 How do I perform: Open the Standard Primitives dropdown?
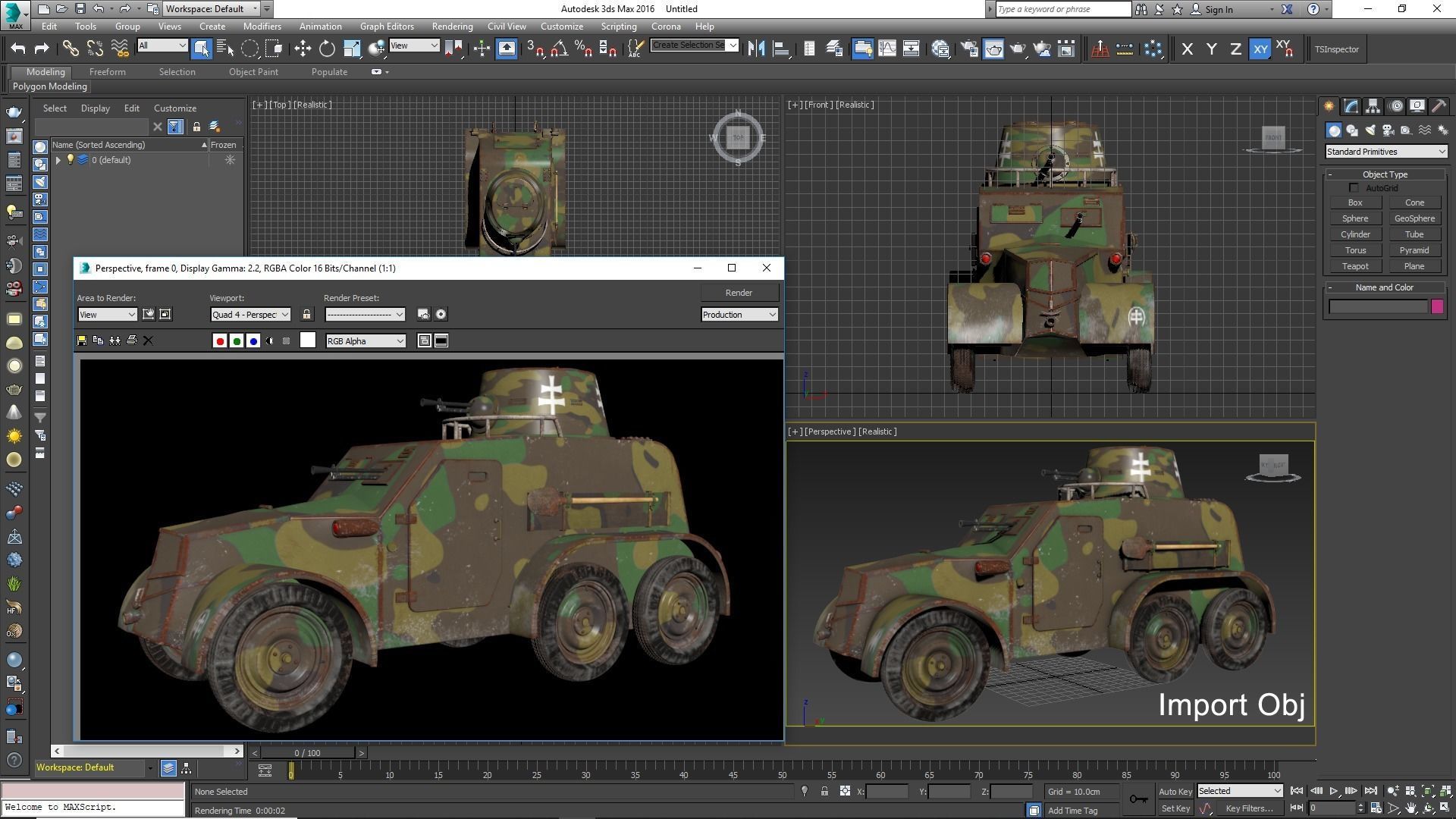(x=1386, y=152)
